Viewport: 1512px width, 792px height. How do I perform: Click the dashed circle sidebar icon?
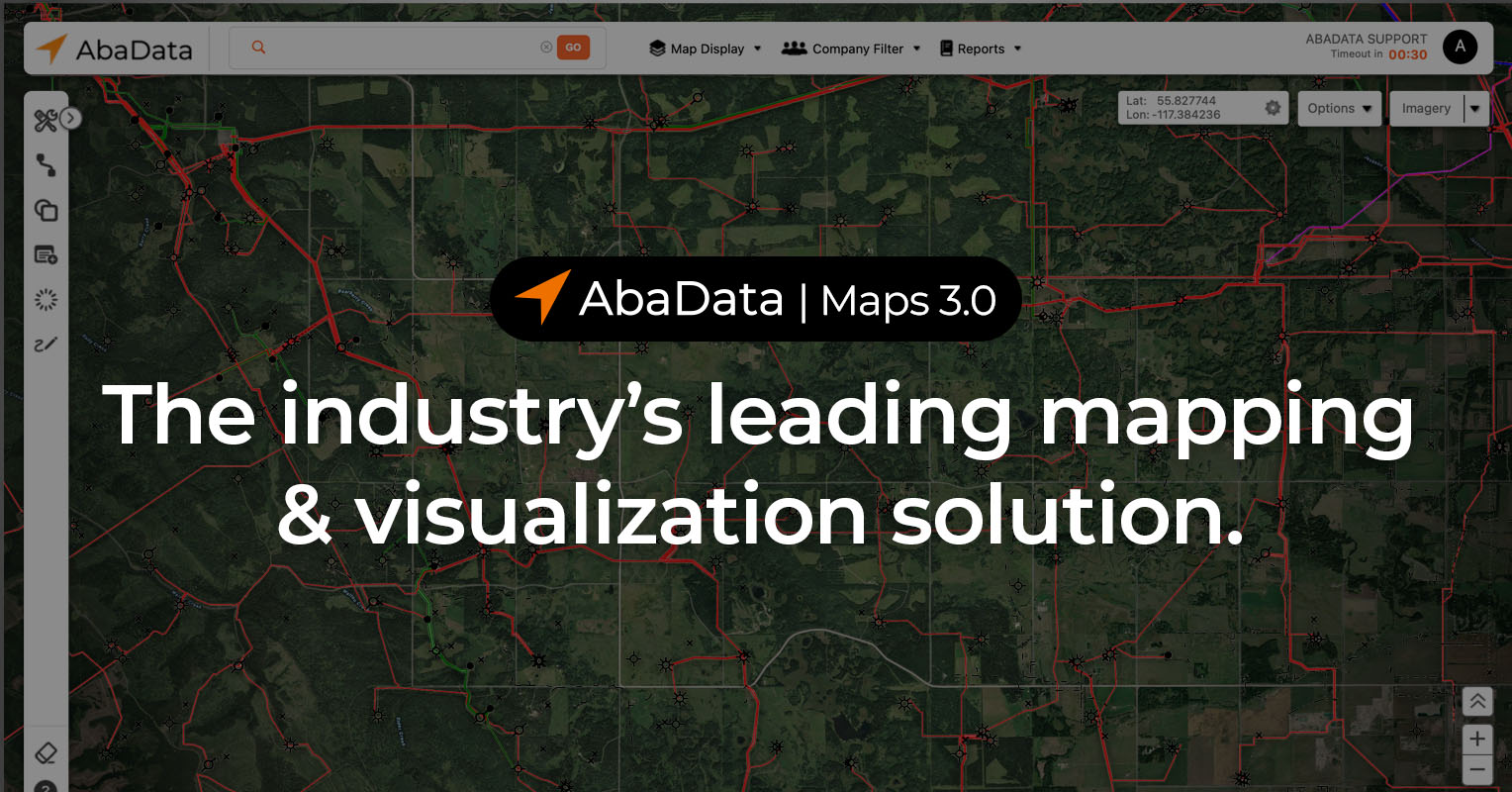46,300
